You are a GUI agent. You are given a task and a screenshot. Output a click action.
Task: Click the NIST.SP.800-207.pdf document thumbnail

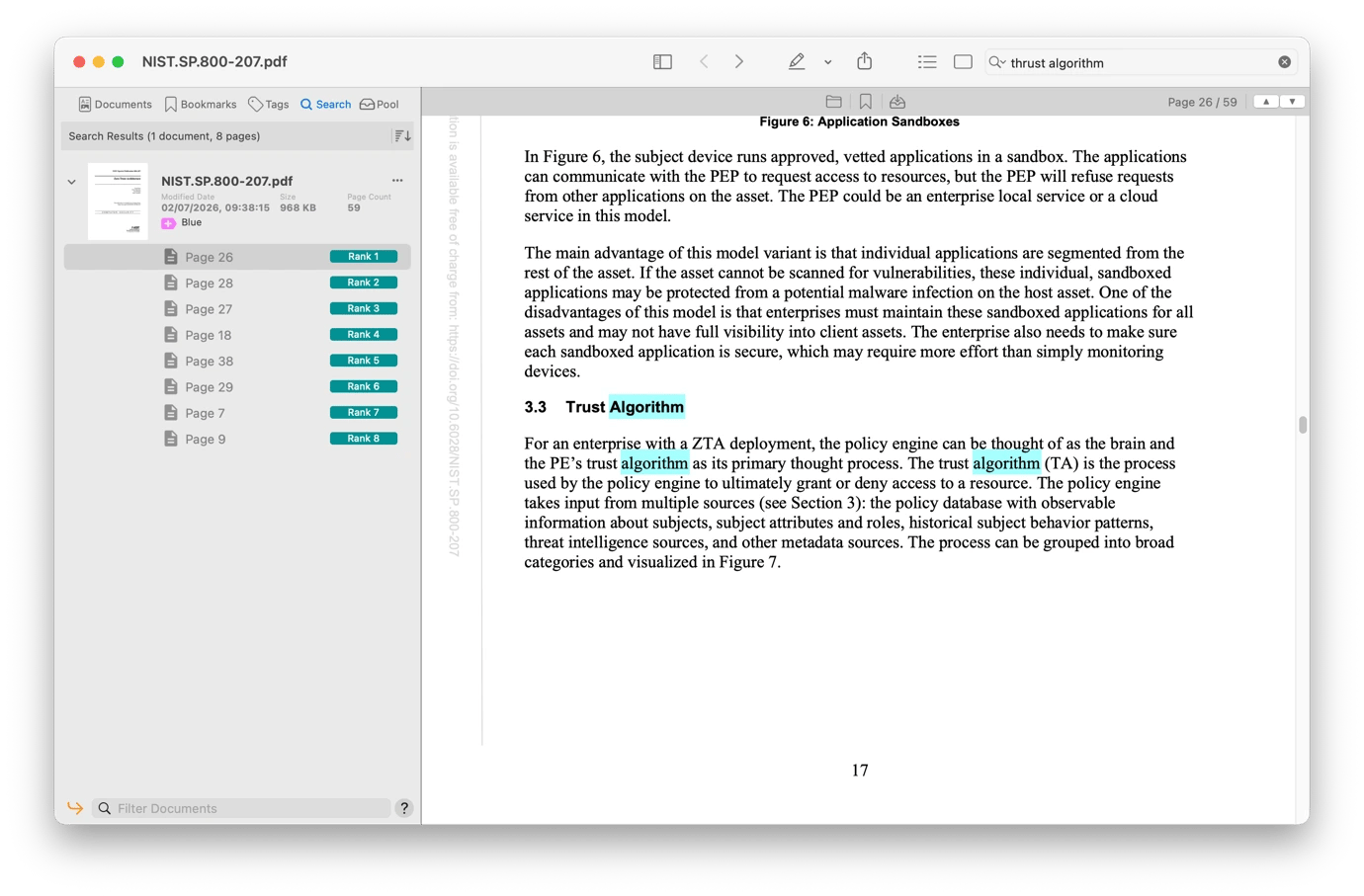[x=118, y=202]
